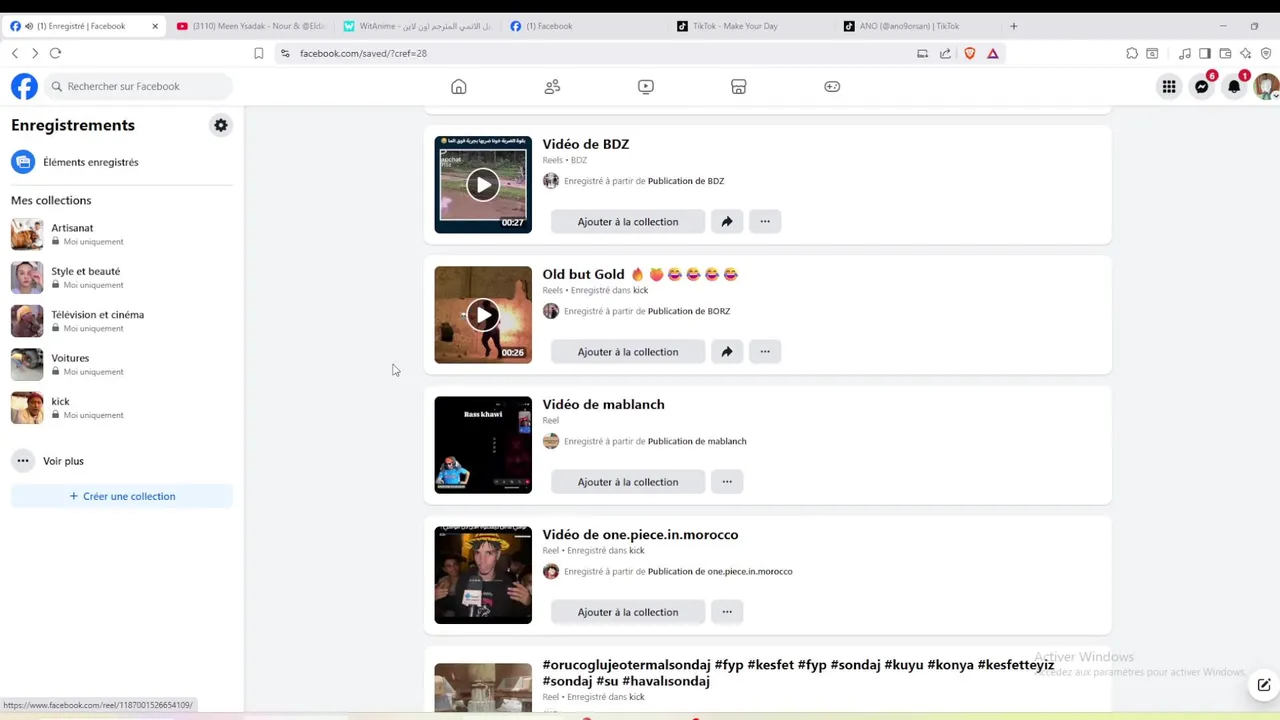Focus the Rechercher sur Facebook search box
The image size is (1280, 720).
(x=138, y=87)
